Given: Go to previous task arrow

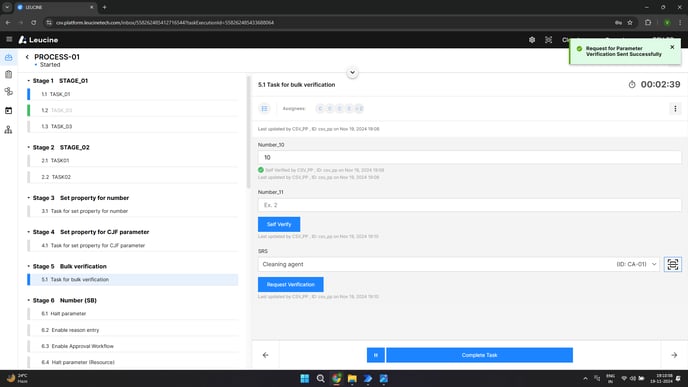Looking at the screenshot, I should tap(265, 355).
